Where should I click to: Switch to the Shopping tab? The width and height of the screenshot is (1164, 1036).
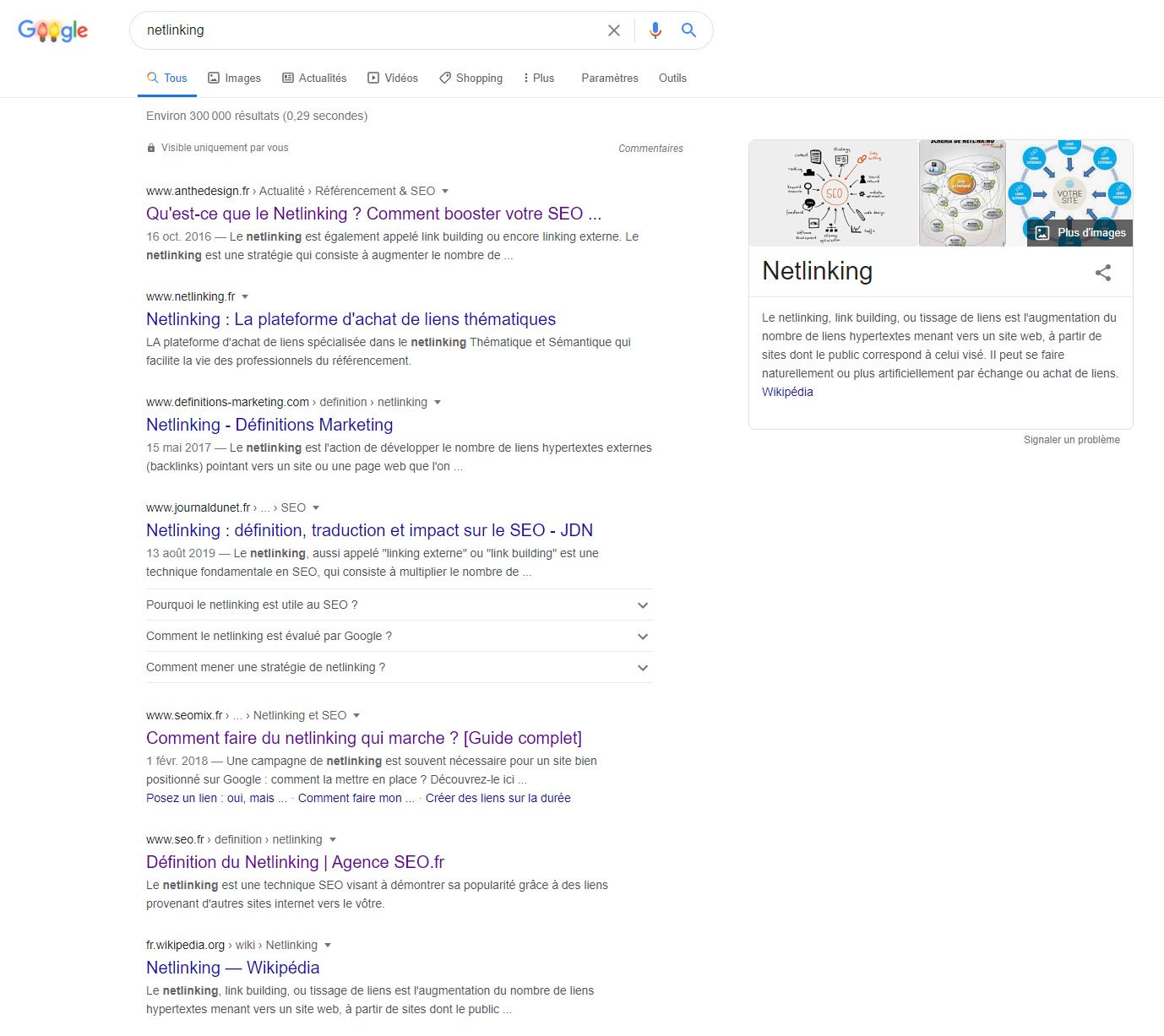(471, 78)
